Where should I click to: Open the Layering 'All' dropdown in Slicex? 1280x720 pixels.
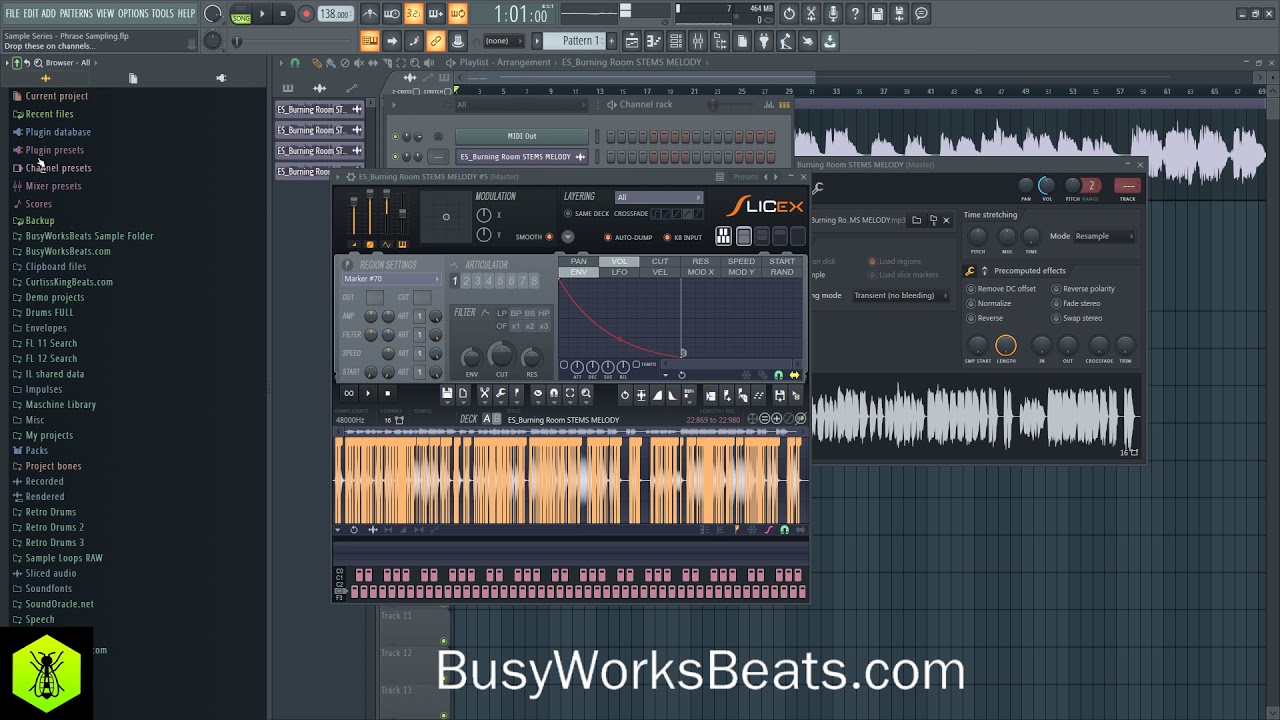pos(659,197)
